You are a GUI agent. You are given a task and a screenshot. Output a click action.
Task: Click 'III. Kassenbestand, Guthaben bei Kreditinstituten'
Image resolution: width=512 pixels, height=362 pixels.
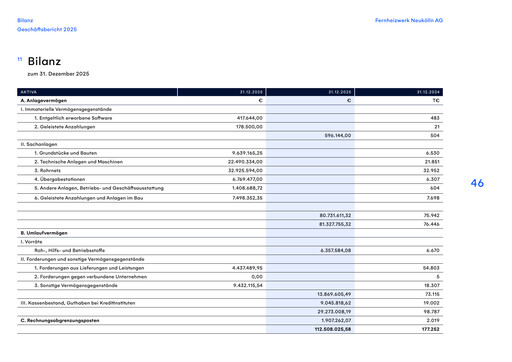pos(78,303)
